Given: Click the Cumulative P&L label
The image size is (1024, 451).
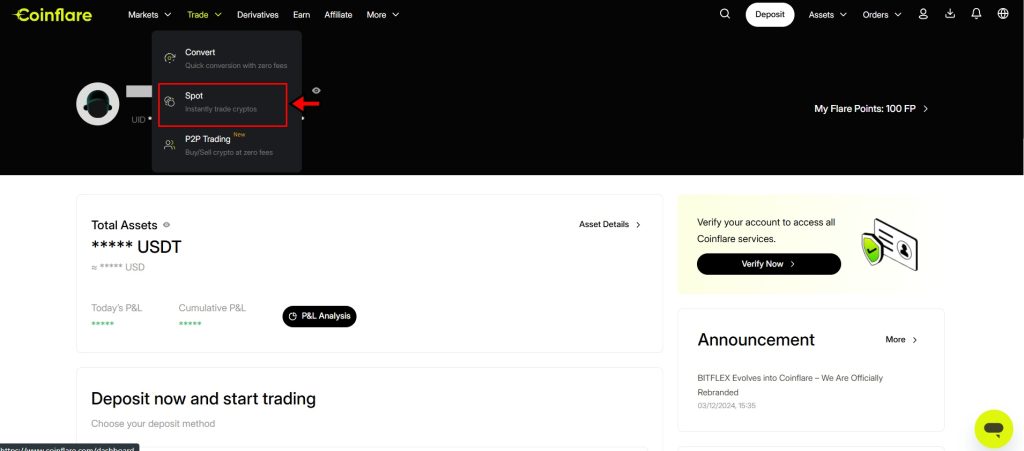Looking at the screenshot, I should point(212,308).
